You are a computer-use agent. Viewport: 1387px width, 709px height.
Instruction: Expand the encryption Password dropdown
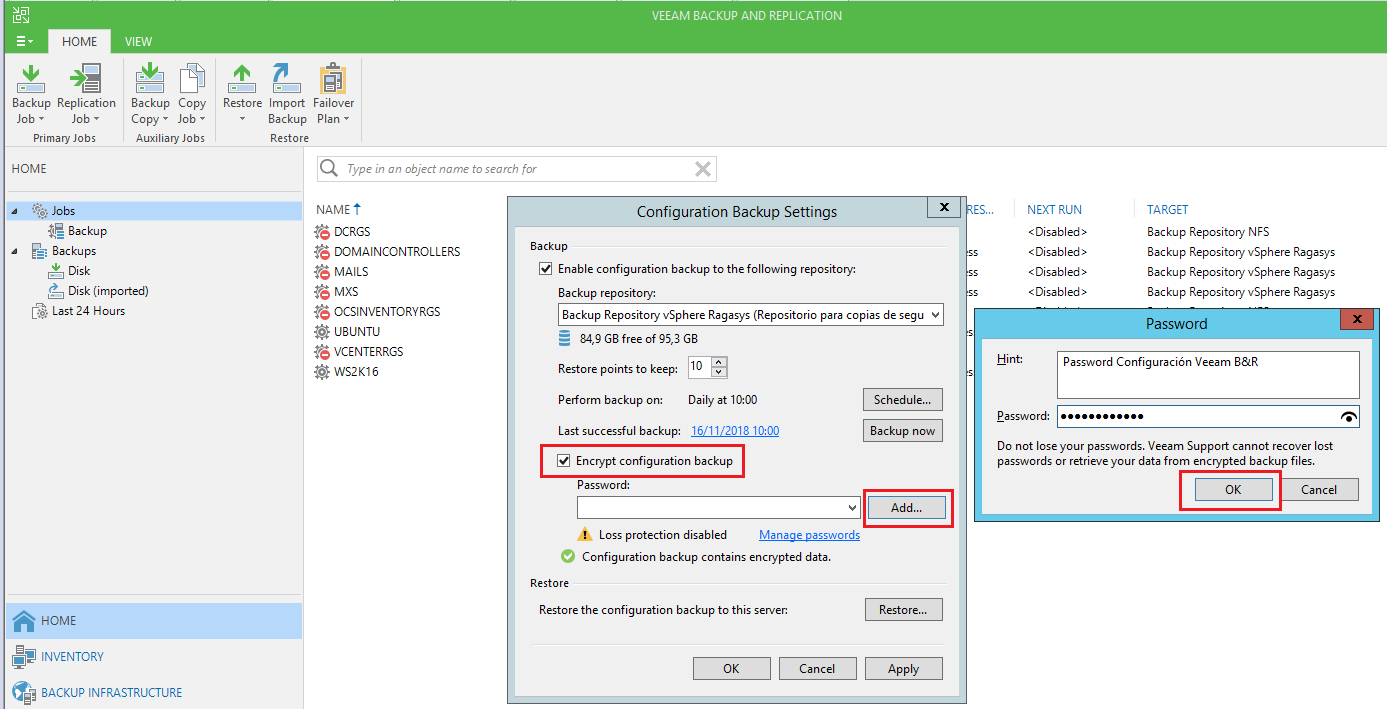(852, 507)
